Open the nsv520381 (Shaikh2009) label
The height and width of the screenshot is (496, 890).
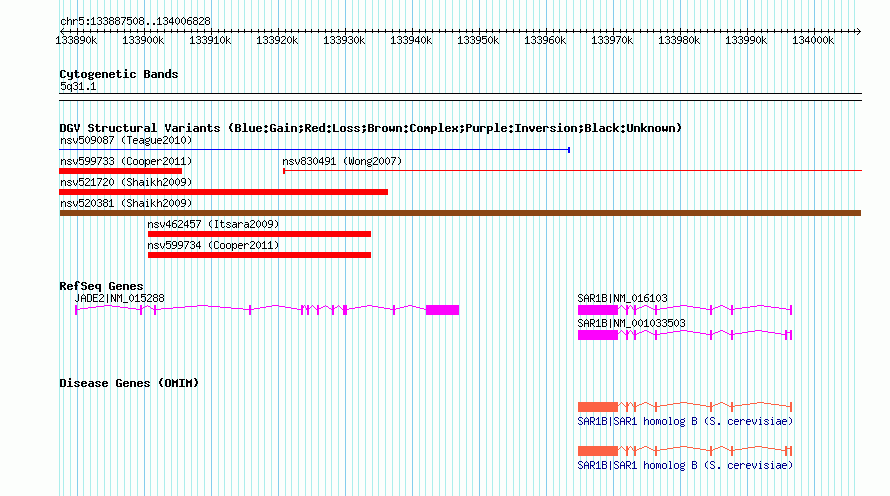126,203
